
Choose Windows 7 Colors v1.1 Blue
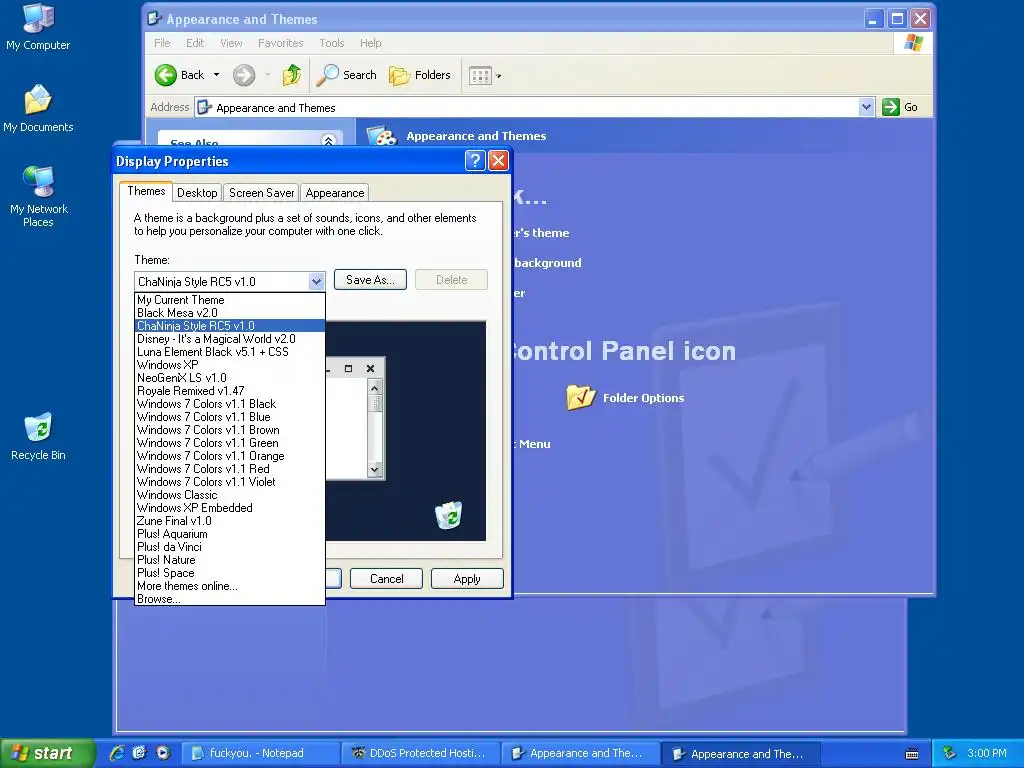pos(230,417)
